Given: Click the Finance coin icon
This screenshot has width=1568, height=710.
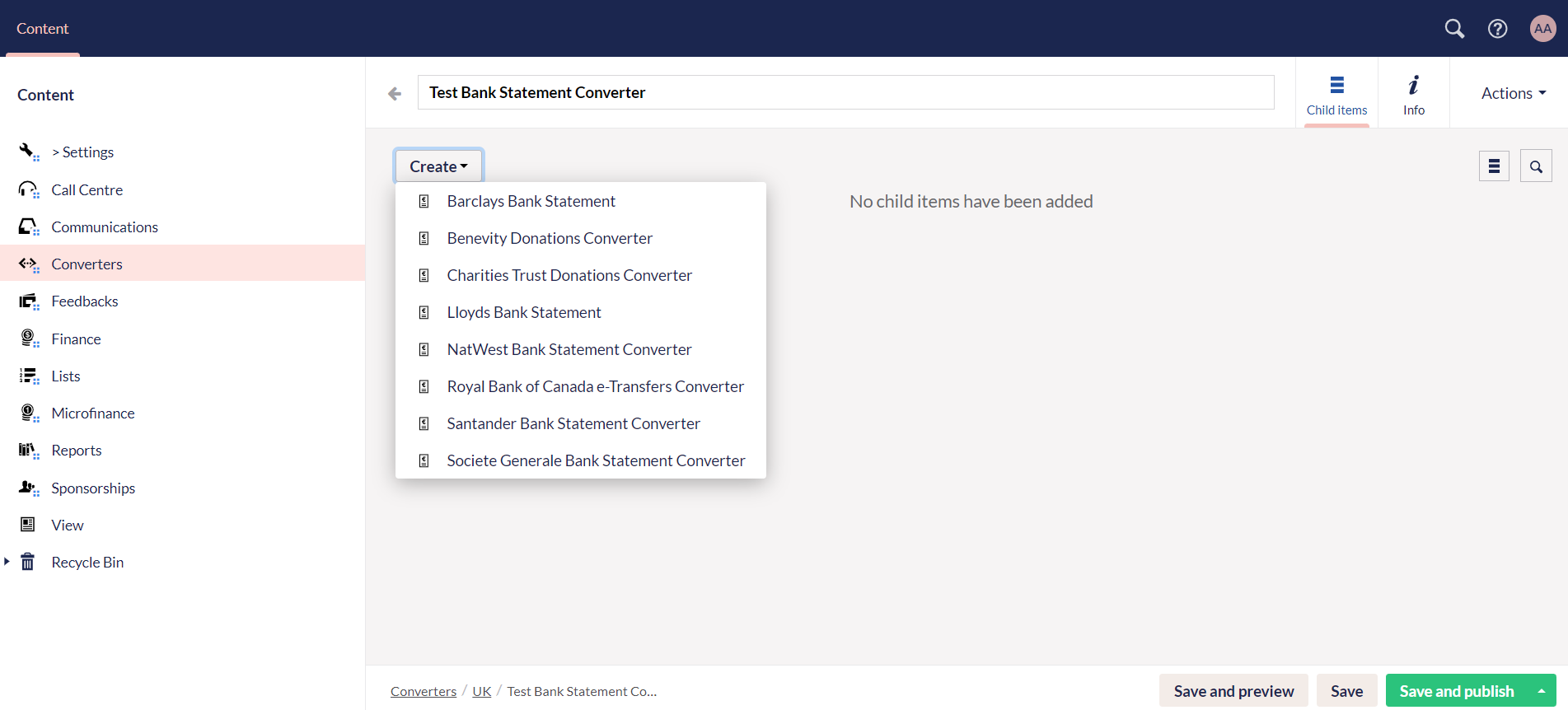Looking at the screenshot, I should pyautogui.click(x=29, y=339).
